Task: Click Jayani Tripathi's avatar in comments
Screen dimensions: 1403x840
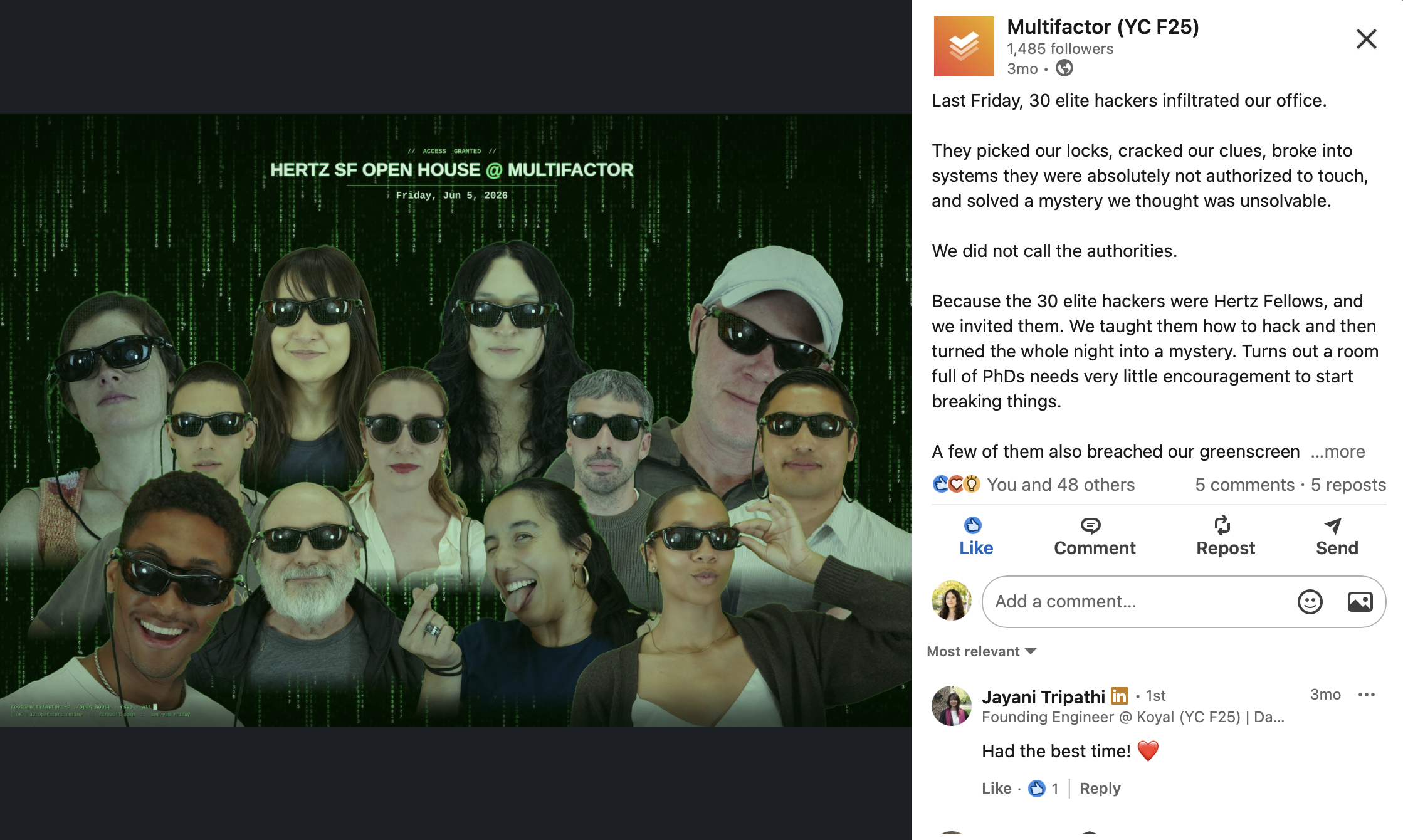Action: 952,705
